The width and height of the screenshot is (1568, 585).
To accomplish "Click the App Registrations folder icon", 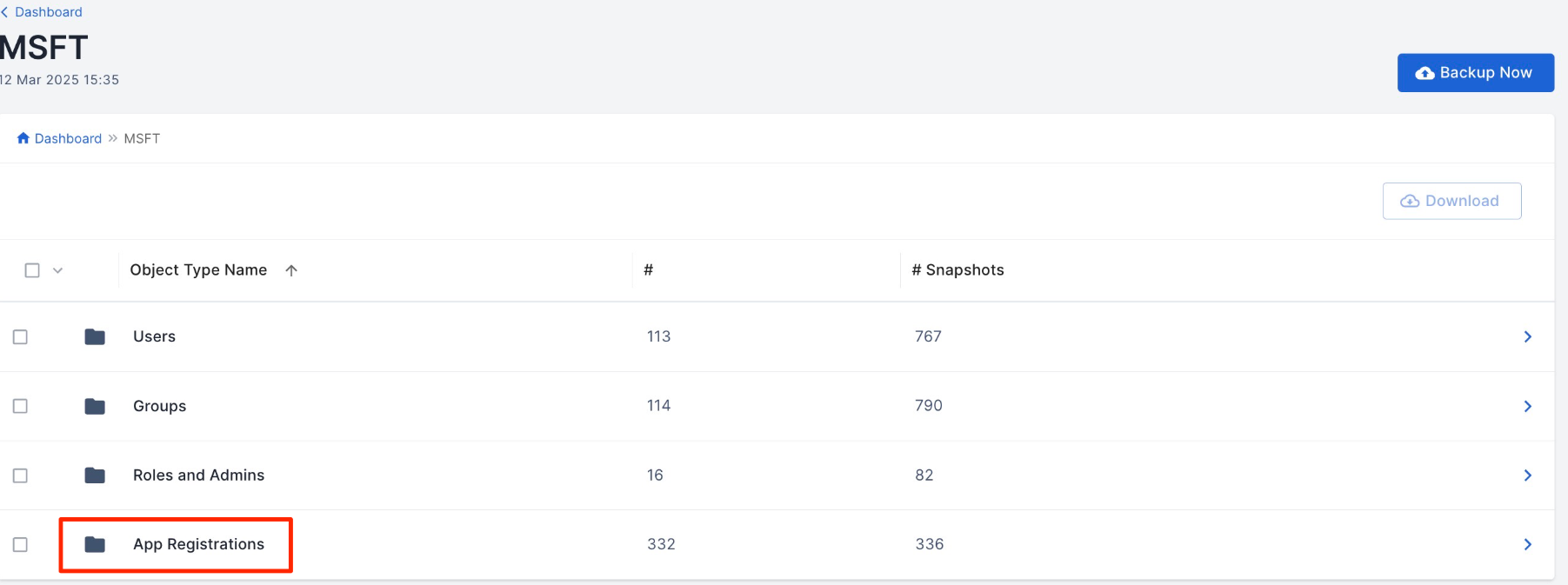I will point(95,544).
